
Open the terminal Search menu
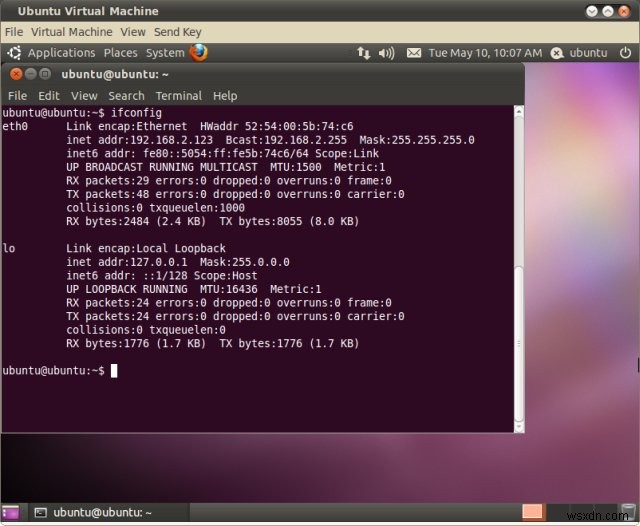tap(126, 96)
